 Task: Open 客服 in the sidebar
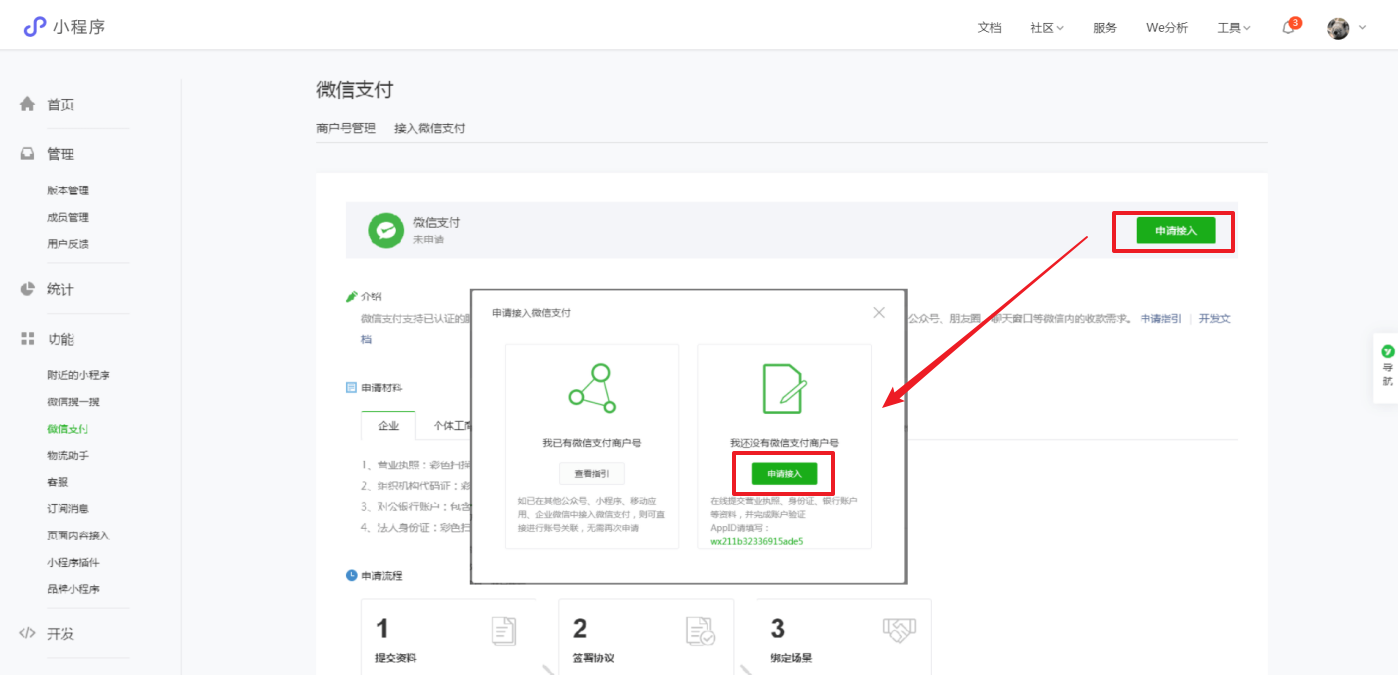tap(57, 482)
